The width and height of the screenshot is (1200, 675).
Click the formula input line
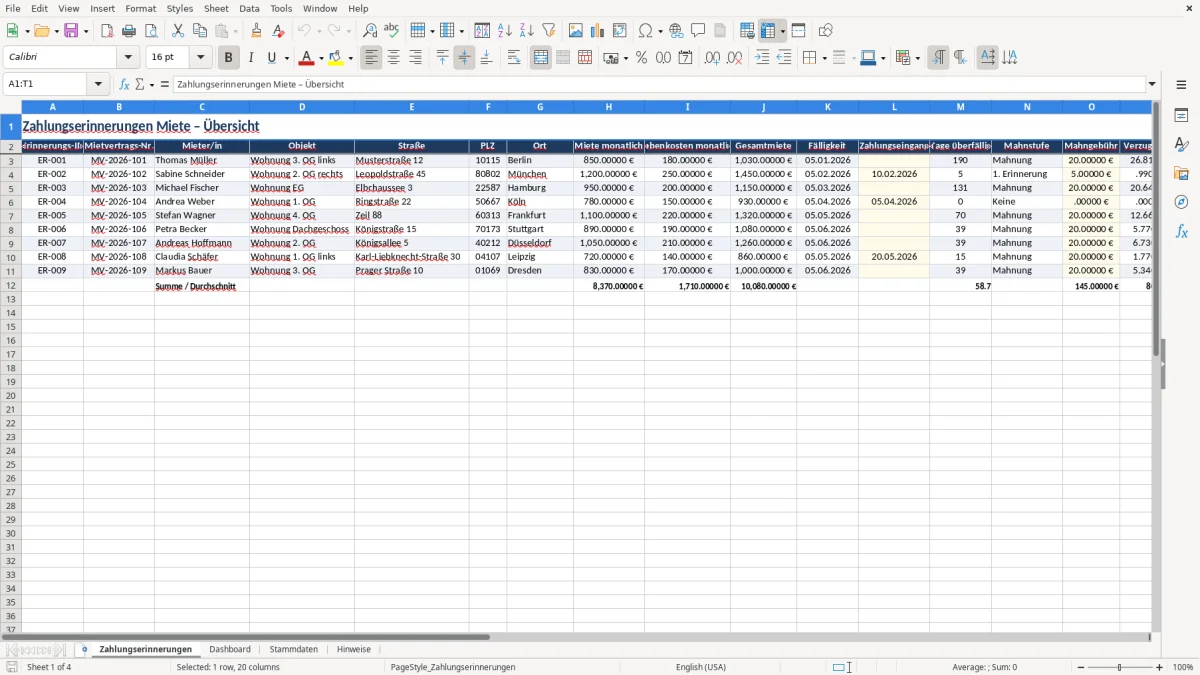pyautogui.click(x=659, y=84)
